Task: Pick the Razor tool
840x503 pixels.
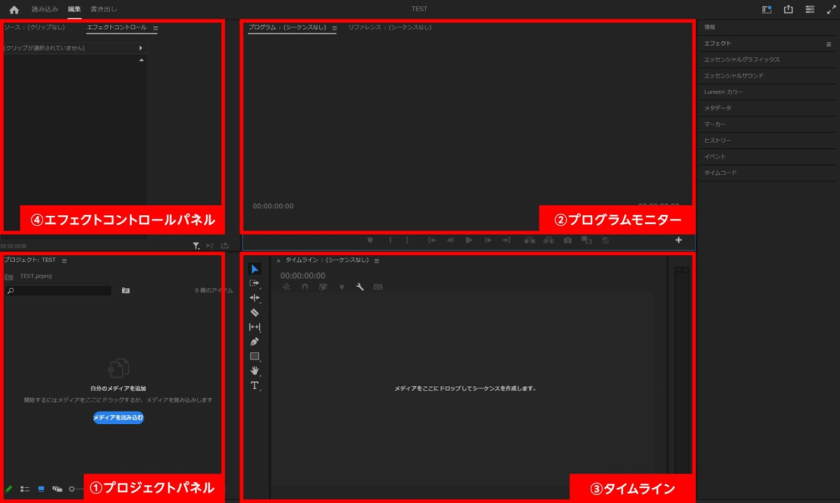Action: point(254,312)
